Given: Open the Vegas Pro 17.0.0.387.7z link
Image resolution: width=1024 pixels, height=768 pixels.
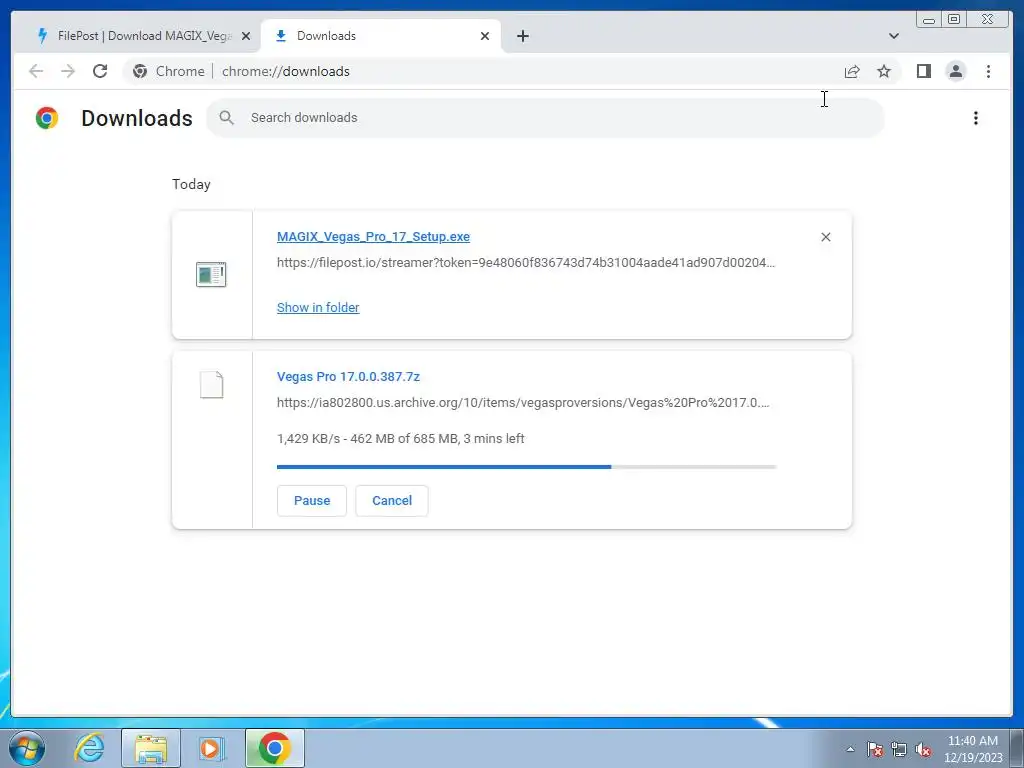Looking at the screenshot, I should 348,376.
